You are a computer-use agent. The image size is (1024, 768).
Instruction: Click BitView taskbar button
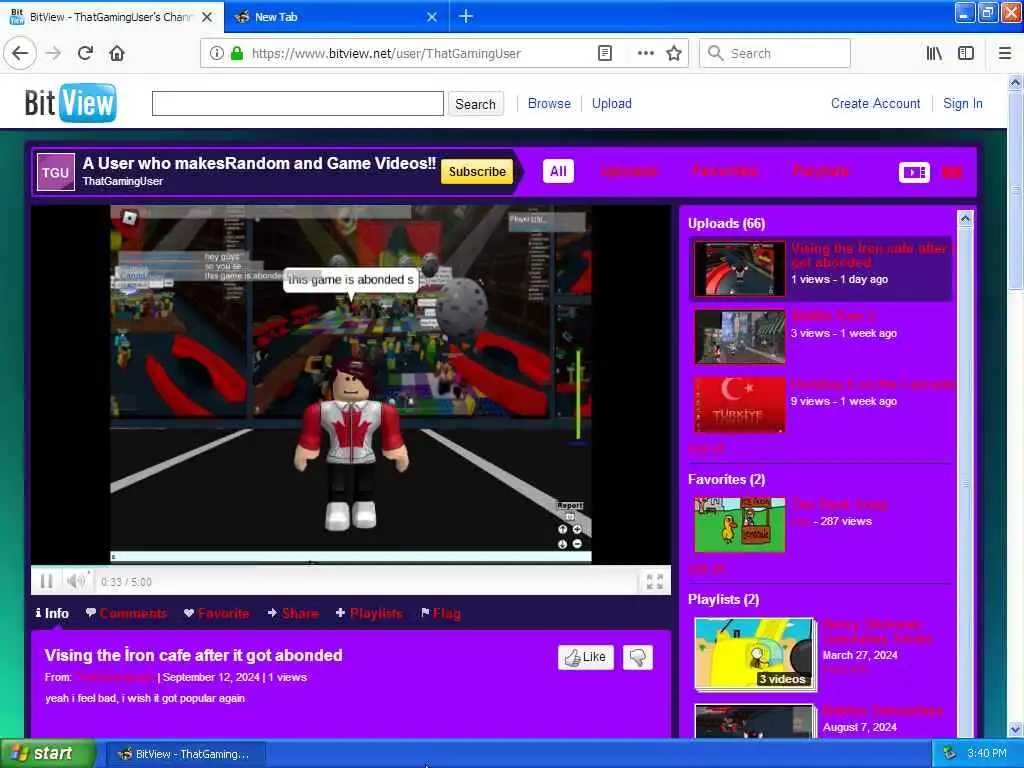click(x=185, y=754)
